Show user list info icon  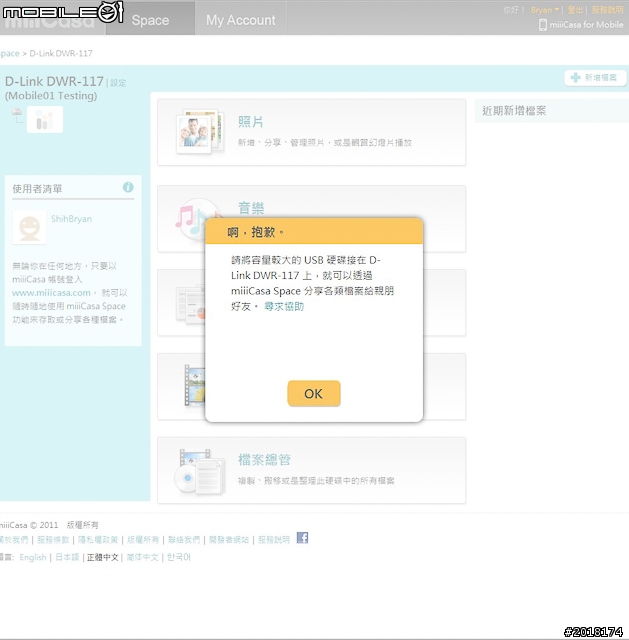click(128, 187)
